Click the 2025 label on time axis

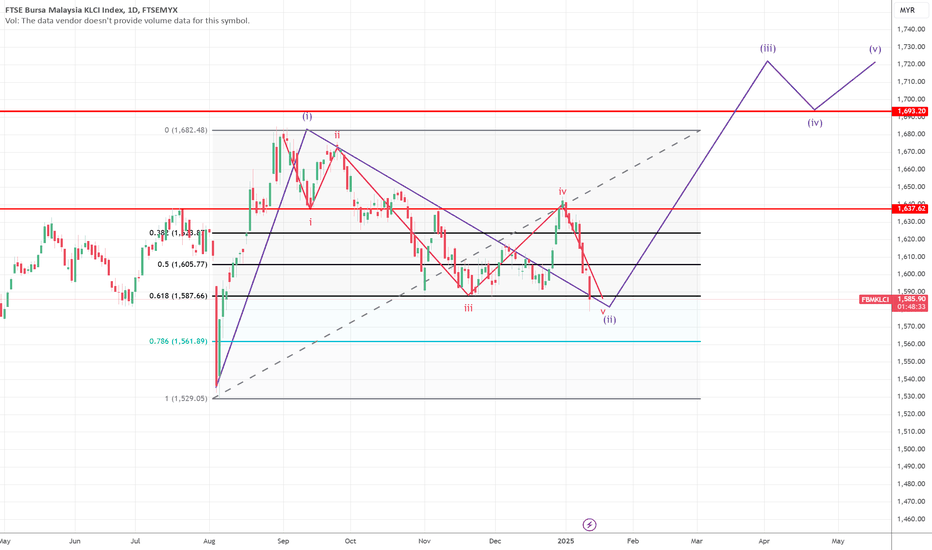(566, 541)
